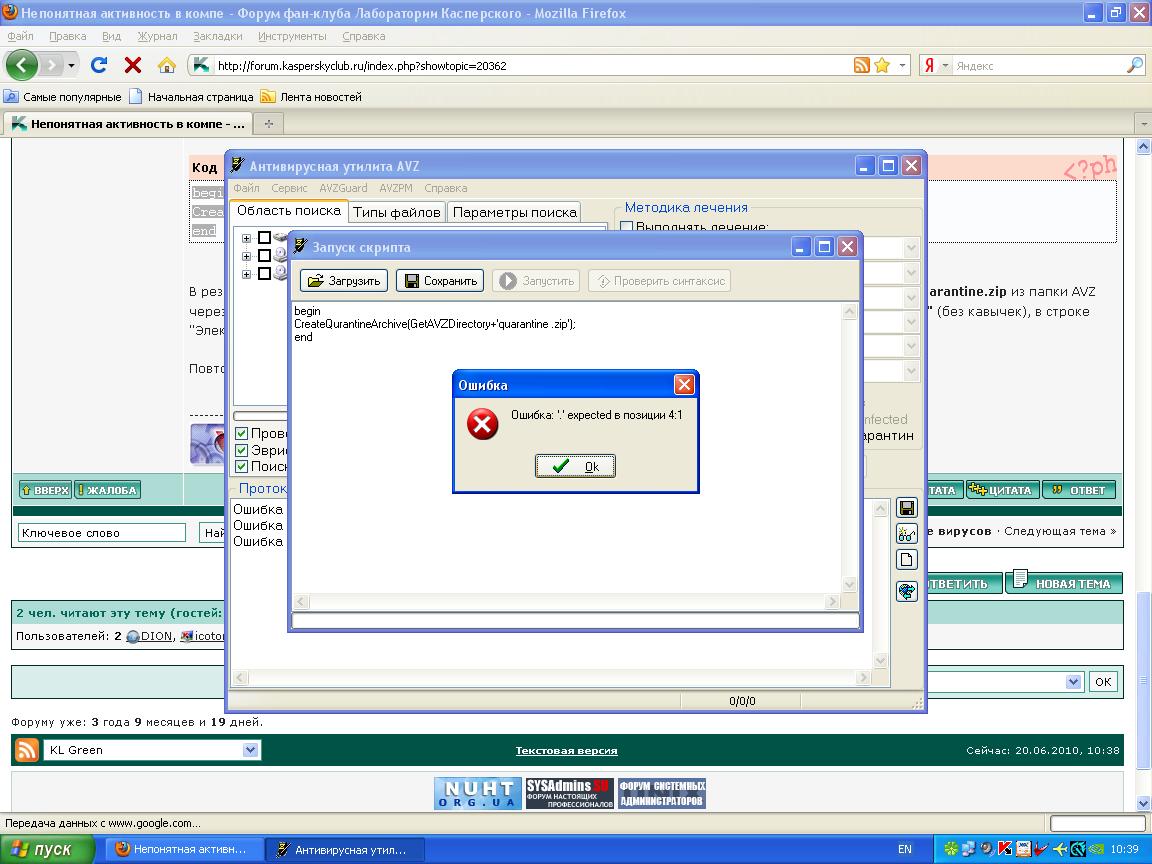Open the KL Green skin dropdown

(x=250, y=750)
